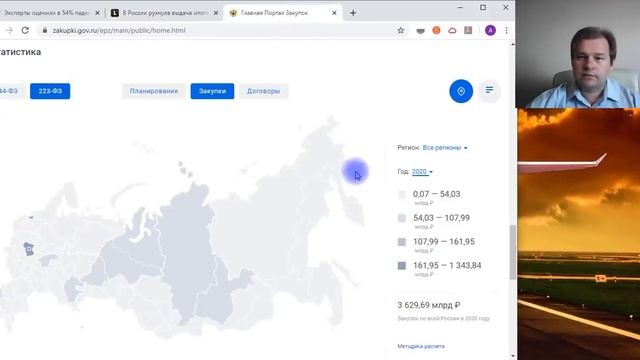
Task: Open the purple profile avatar
Action: pyautogui.click(x=490, y=30)
